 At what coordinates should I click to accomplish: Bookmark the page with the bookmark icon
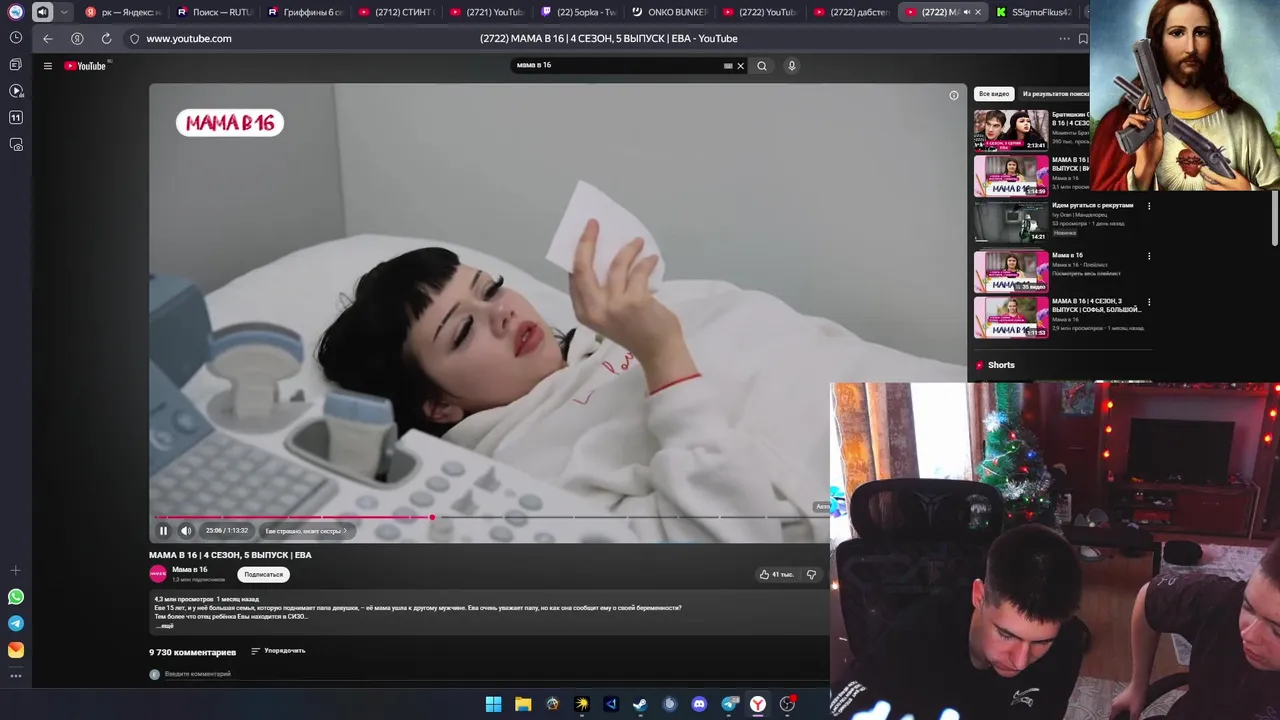click(x=1083, y=39)
